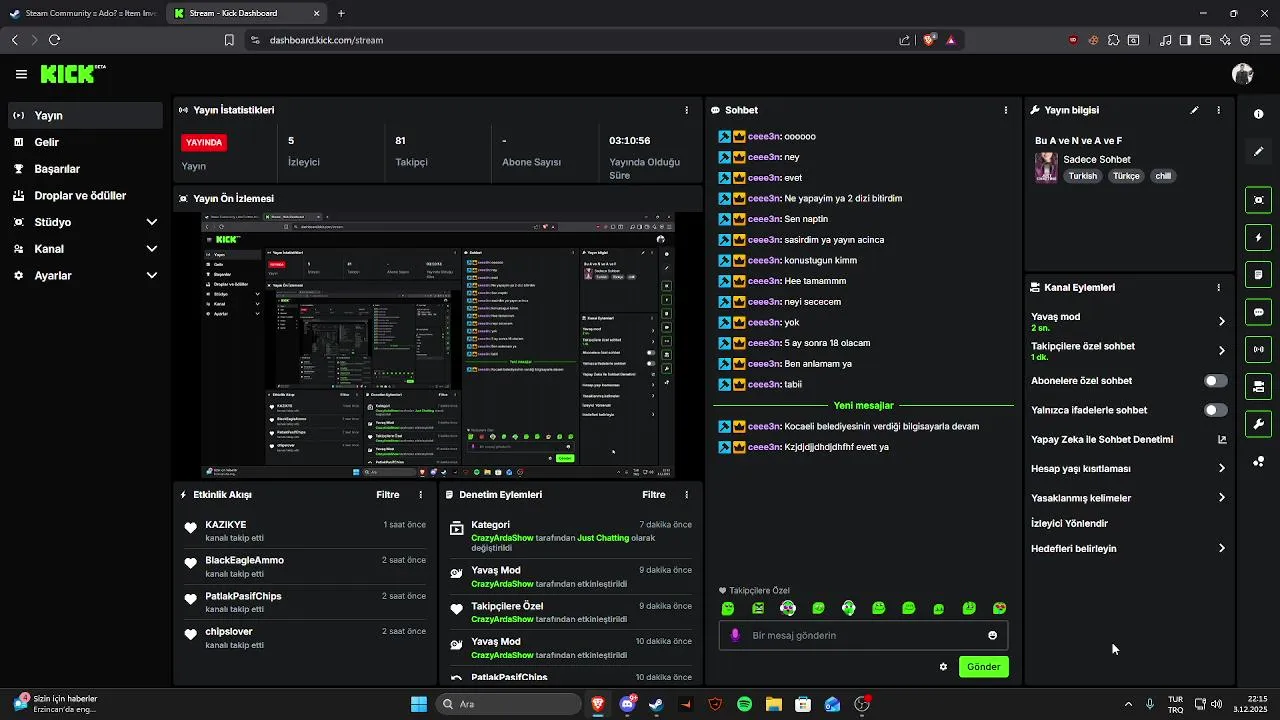Open Filtre in Etkinlik Akışı panel

(x=388, y=495)
